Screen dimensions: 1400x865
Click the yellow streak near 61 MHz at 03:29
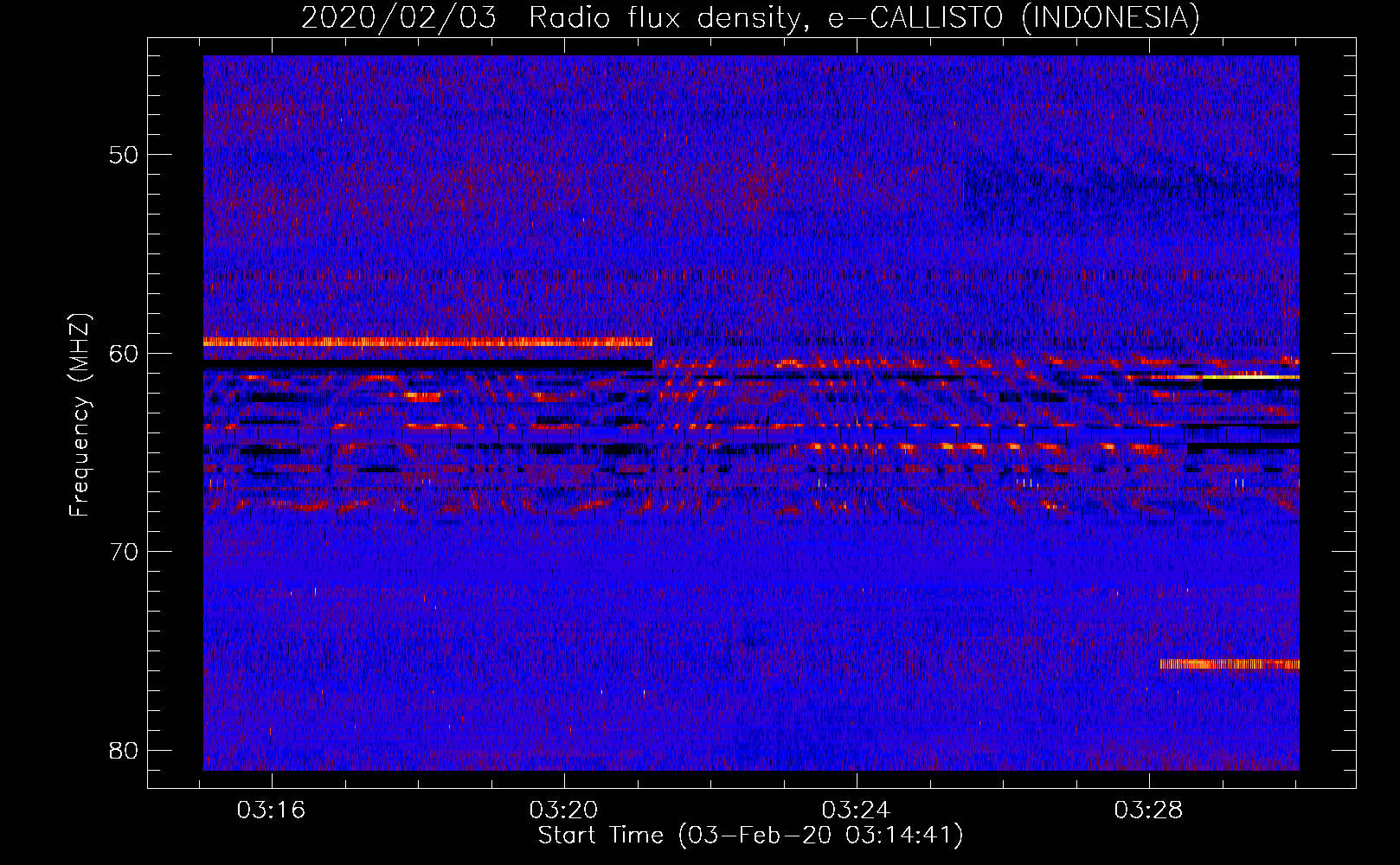[1250, 377]
